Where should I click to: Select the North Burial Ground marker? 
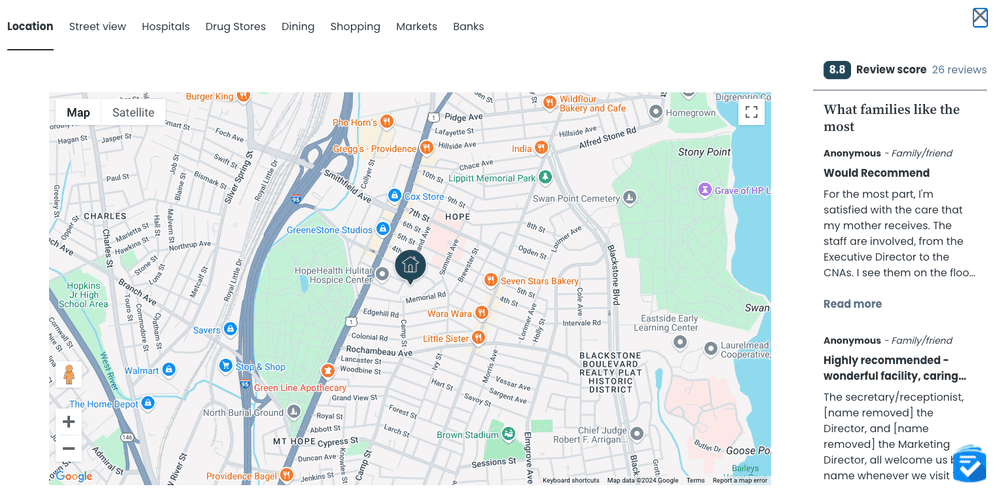[x=293, y=412]
